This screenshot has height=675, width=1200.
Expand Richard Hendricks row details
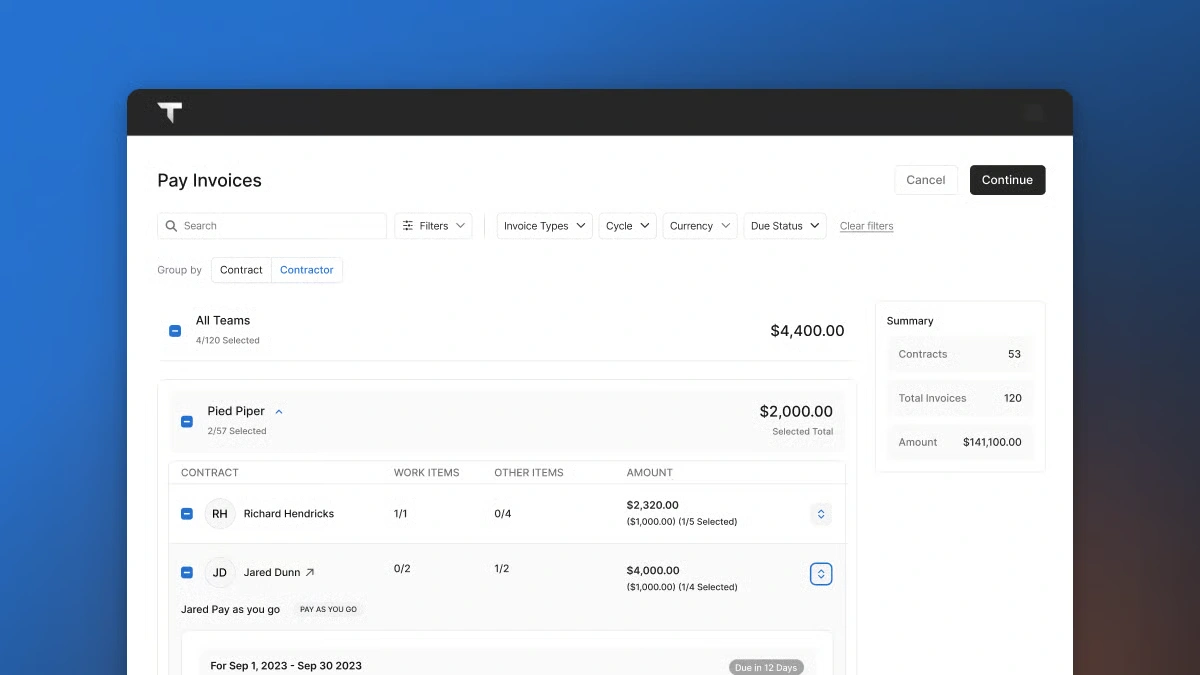tap(821, 514)
